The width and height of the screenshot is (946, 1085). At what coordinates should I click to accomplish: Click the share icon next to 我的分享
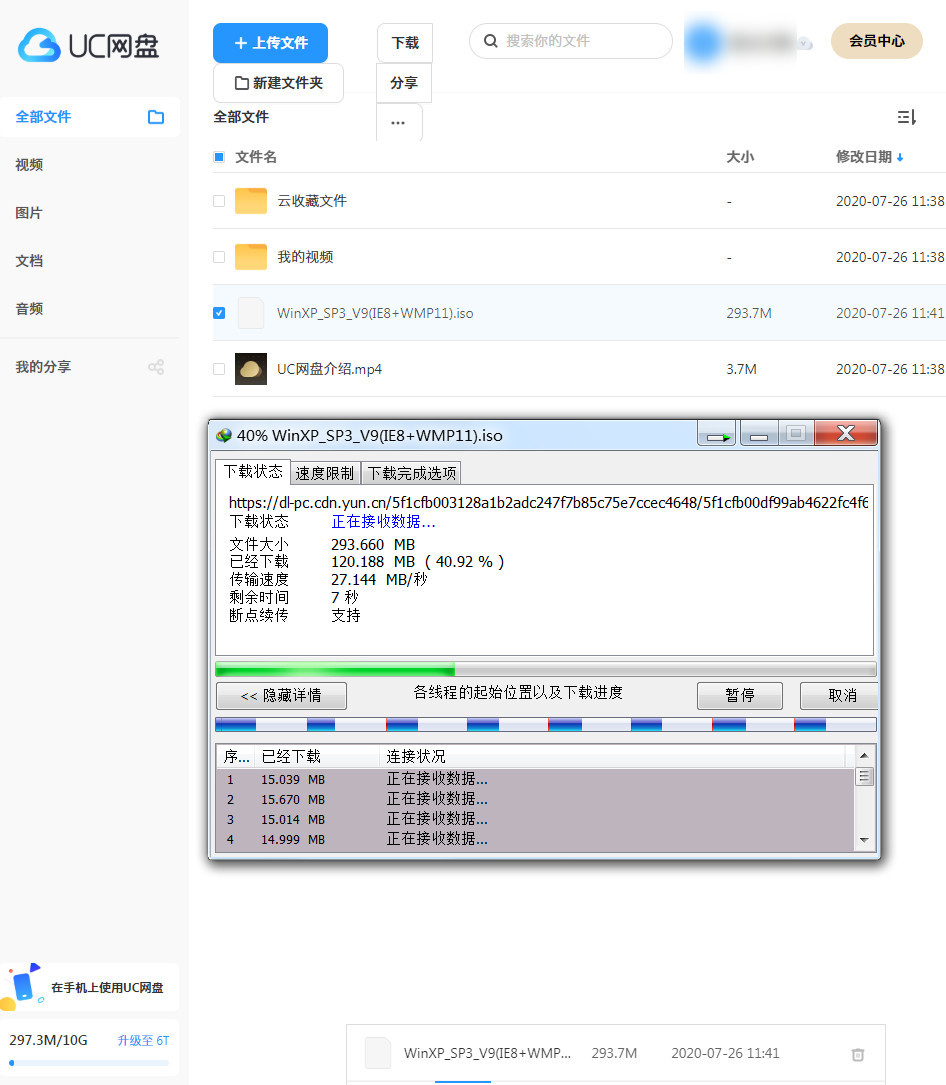point(156,367)
